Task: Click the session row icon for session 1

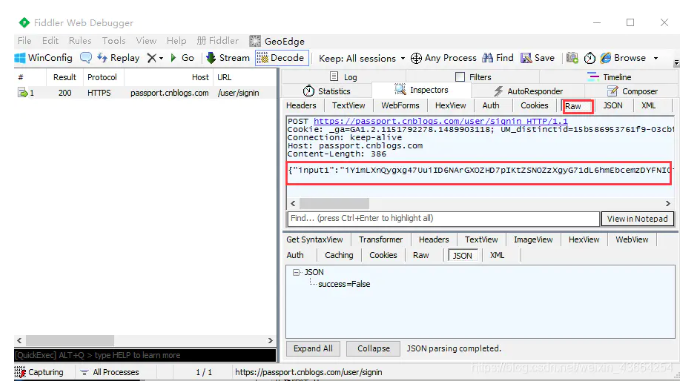Action: pyautogui.click(x=22, y=93)
